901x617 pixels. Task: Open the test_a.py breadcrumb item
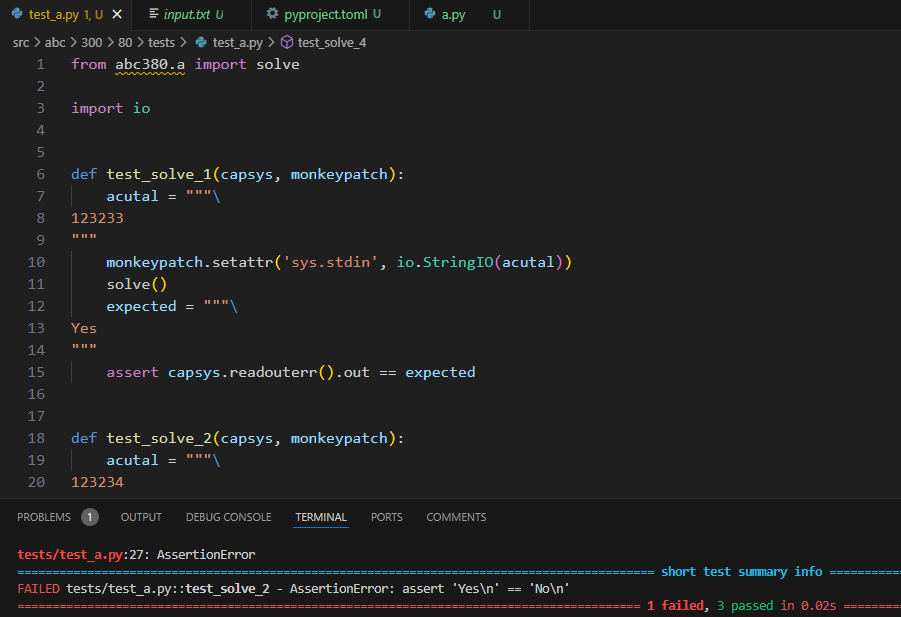(237, 43)
